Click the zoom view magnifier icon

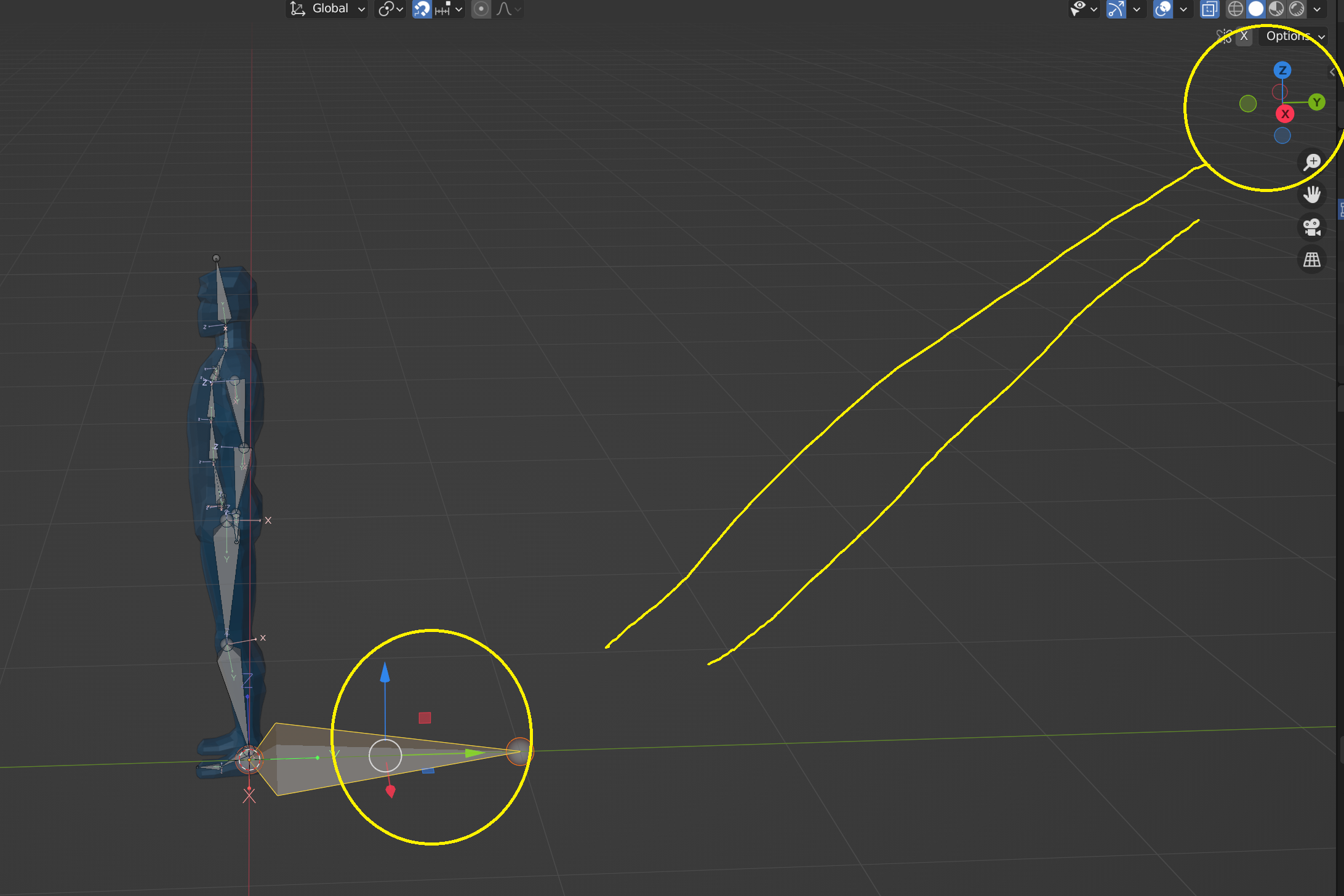click(x=1312, y=162)
